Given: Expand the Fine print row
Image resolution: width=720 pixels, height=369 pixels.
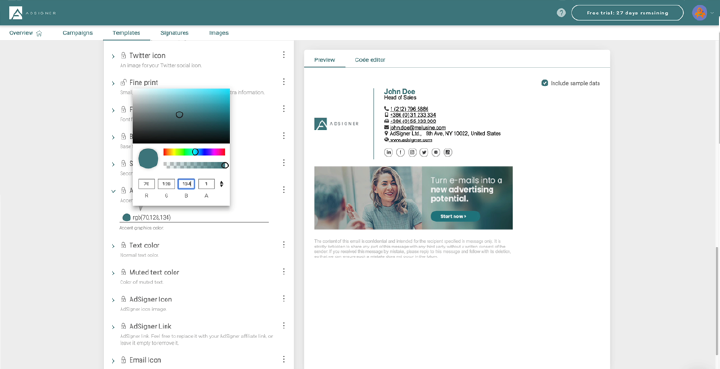Looking at the screenshot, I should [x=113, y=84].
